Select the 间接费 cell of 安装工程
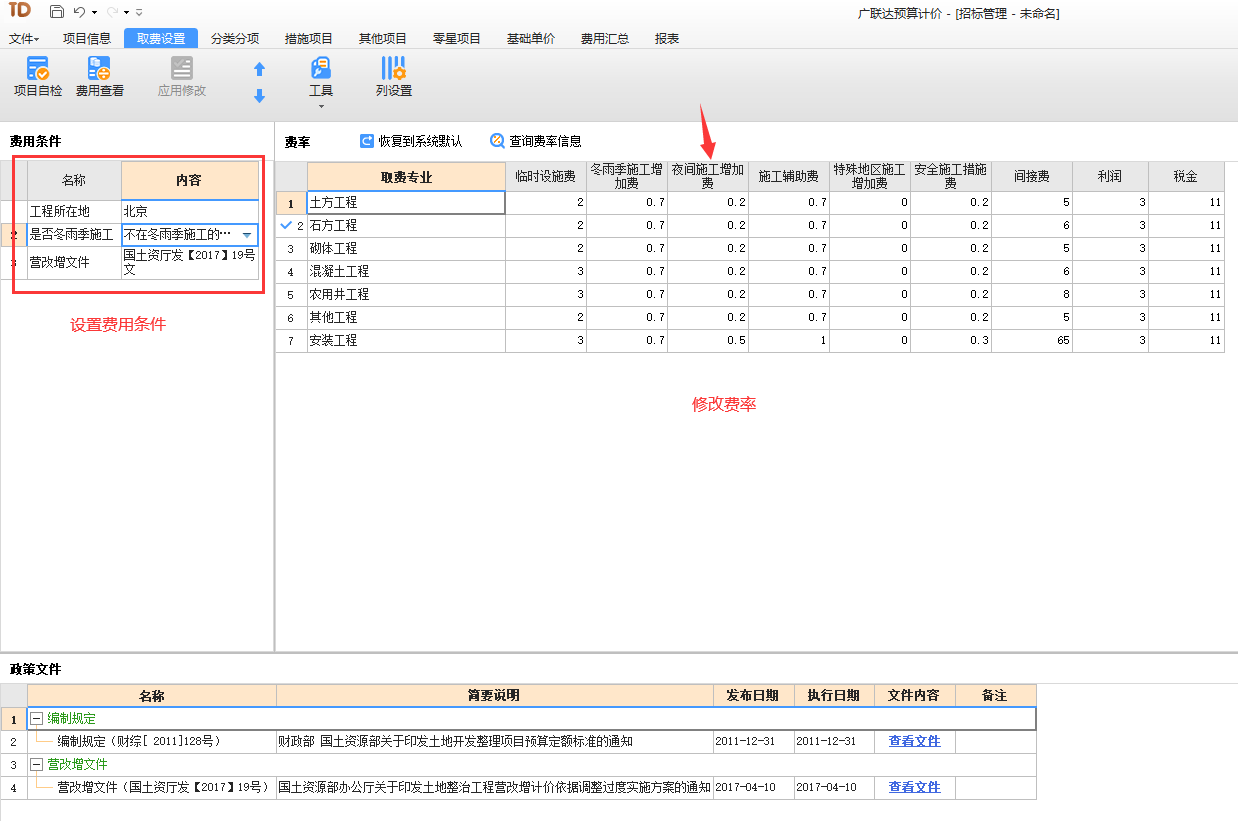Viewport: 1238px width, 821px height. point(1031,340)
